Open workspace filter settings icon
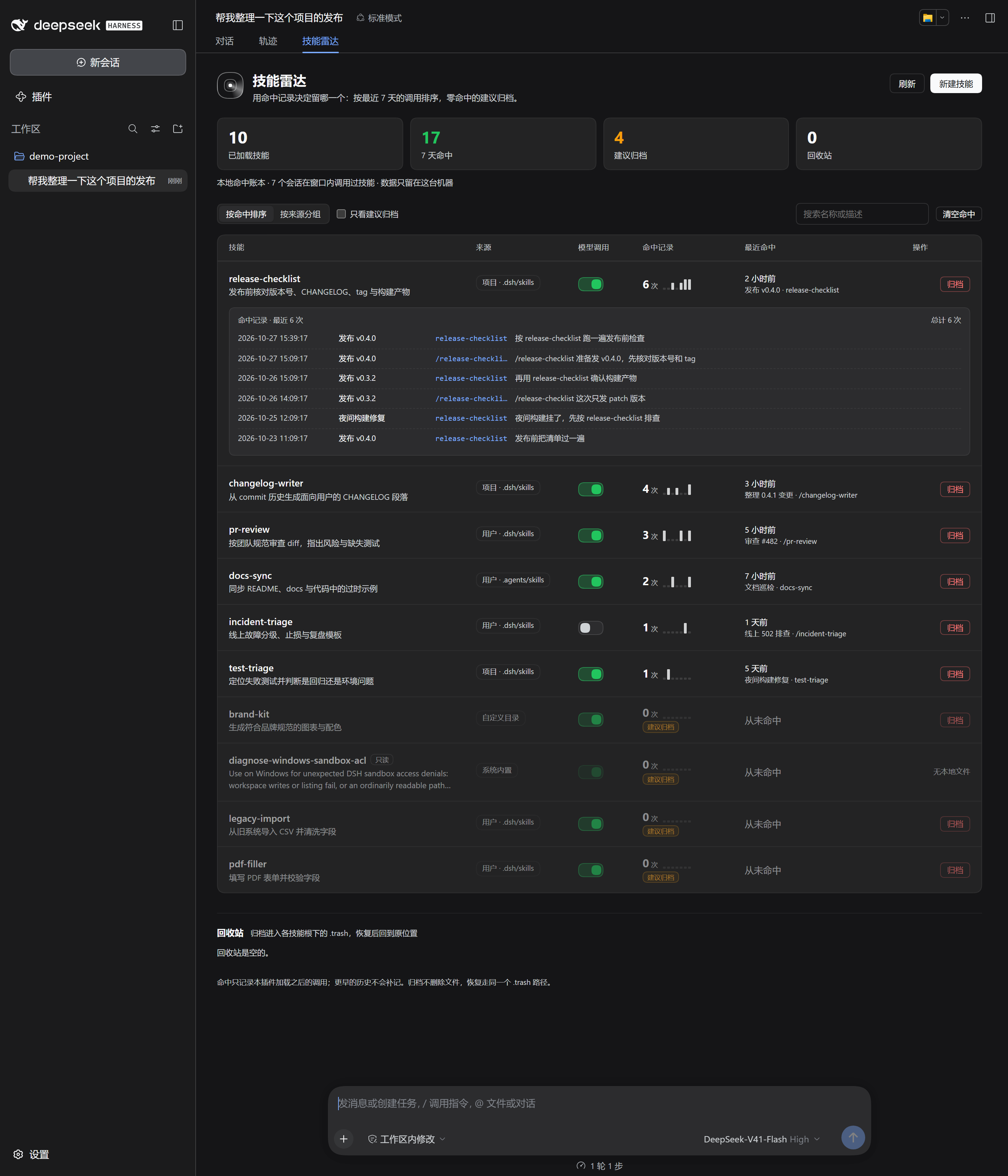Viewport: 1008px width, 1176px height. click(x=155, y=129)
